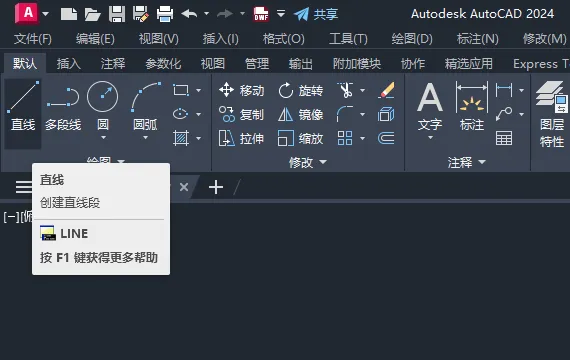Click the hatch fill tool icon

point(181,138)
